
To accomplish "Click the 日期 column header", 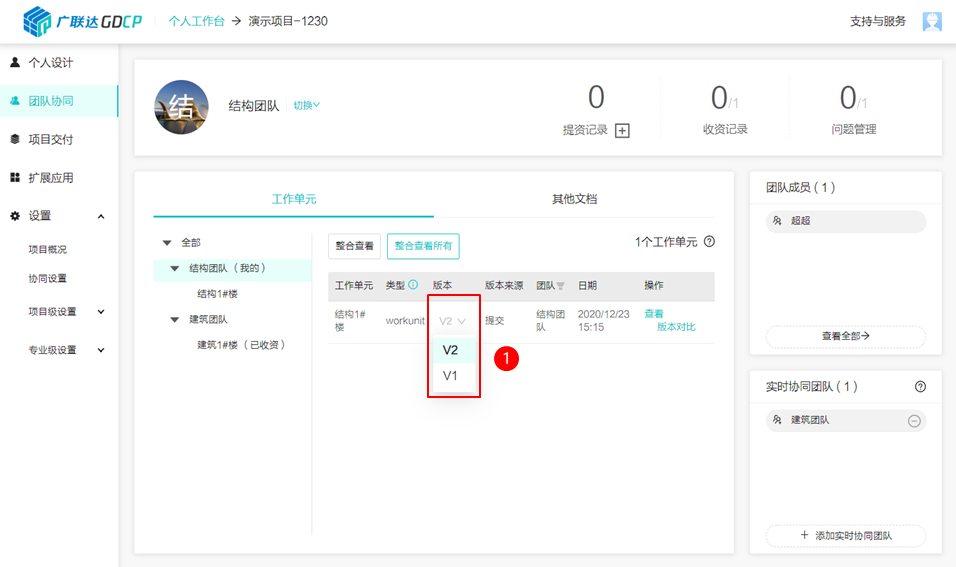I will coord(587,285).
